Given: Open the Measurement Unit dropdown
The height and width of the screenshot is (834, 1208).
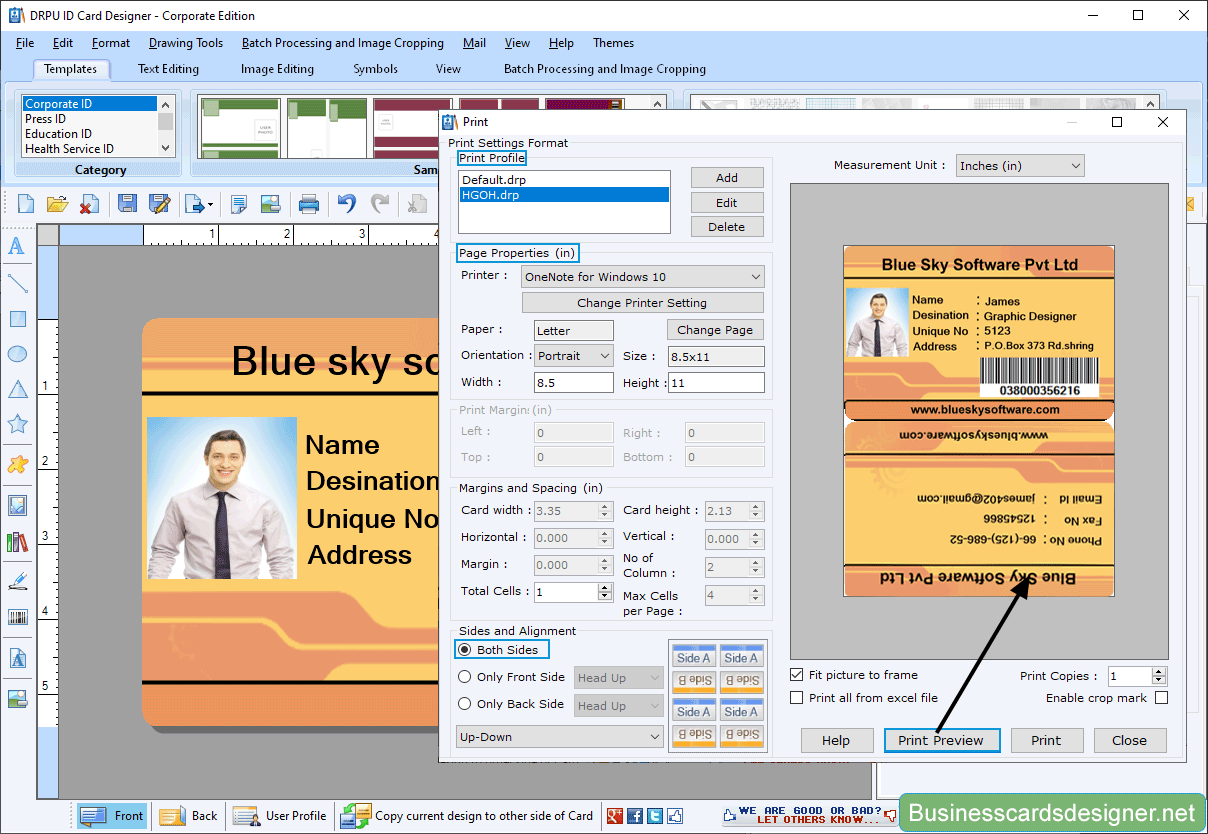Looking at the screenshot, I should point(1020,166).
